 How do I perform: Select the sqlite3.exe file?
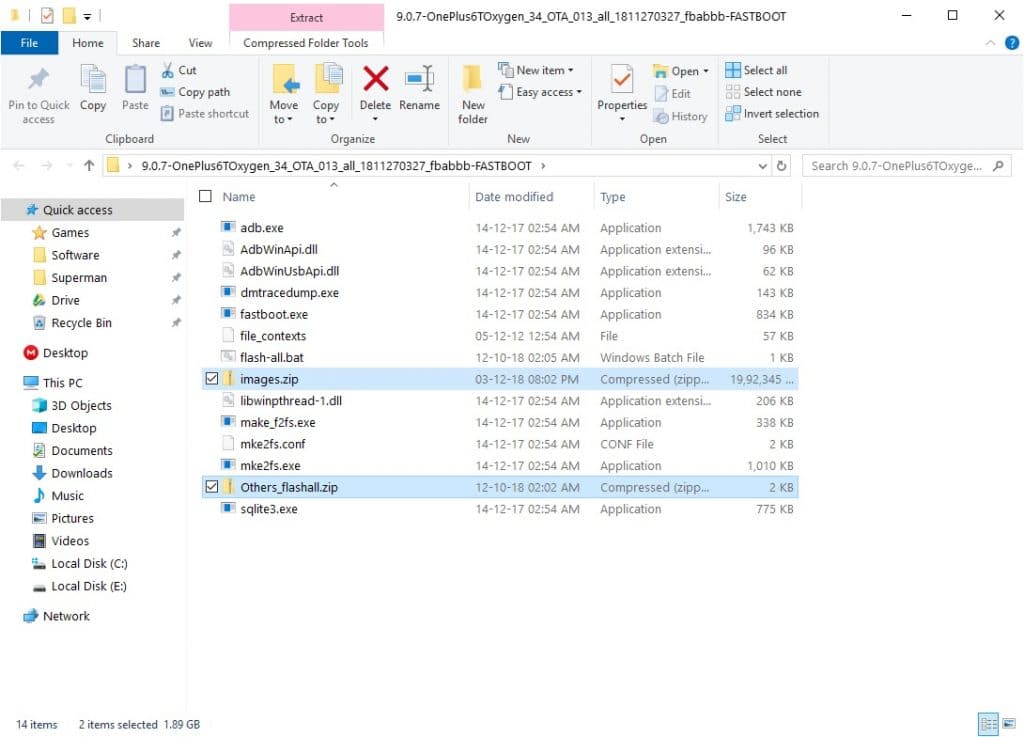[268, 509]
